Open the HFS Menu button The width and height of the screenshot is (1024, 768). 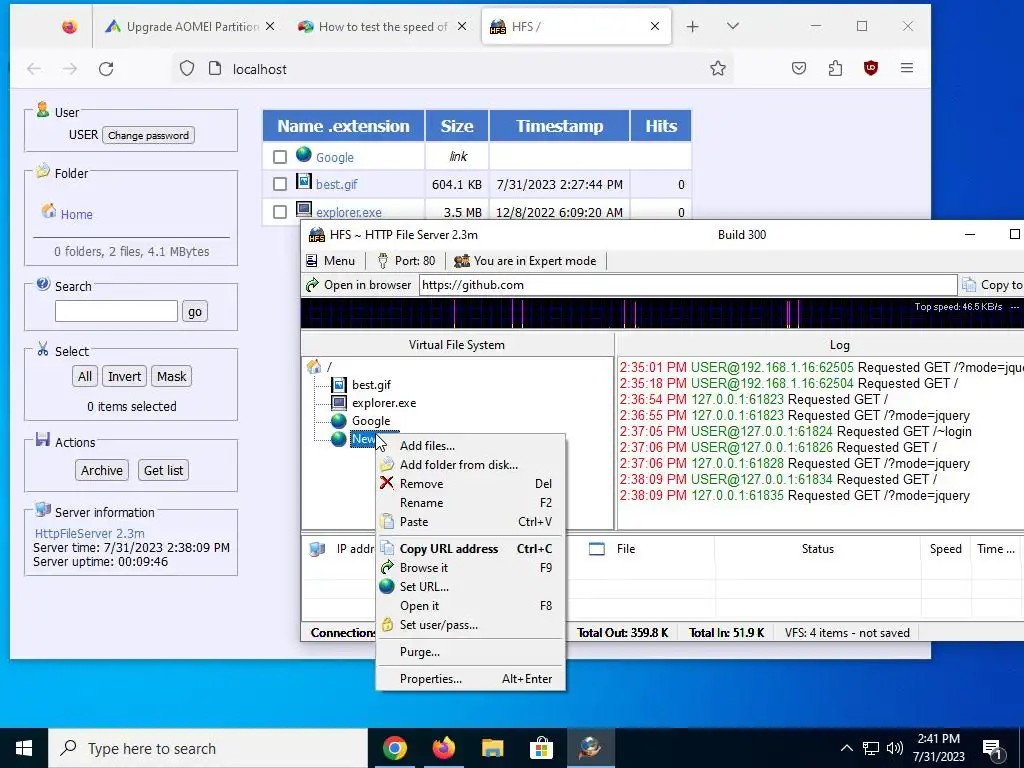331,261
